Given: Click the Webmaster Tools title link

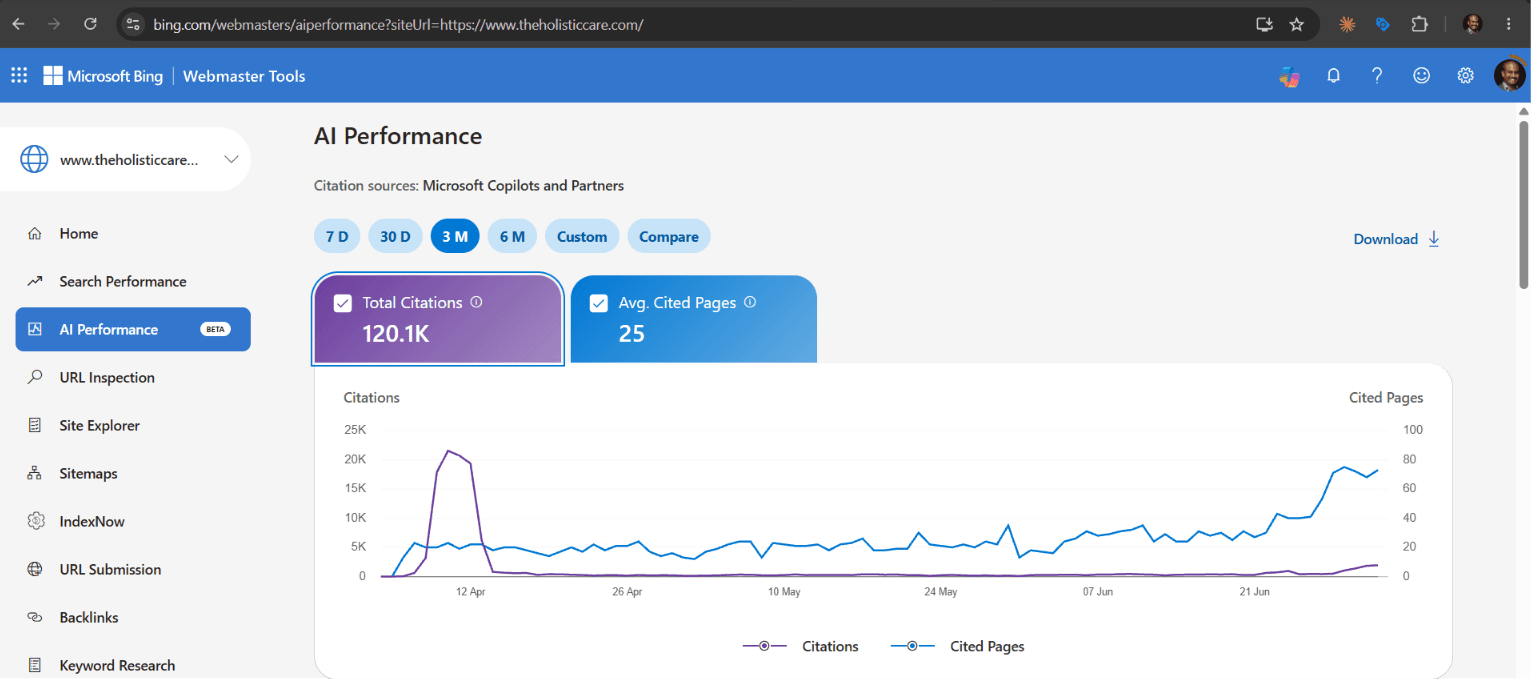Looking at the screenshot, I should point(244,76).
